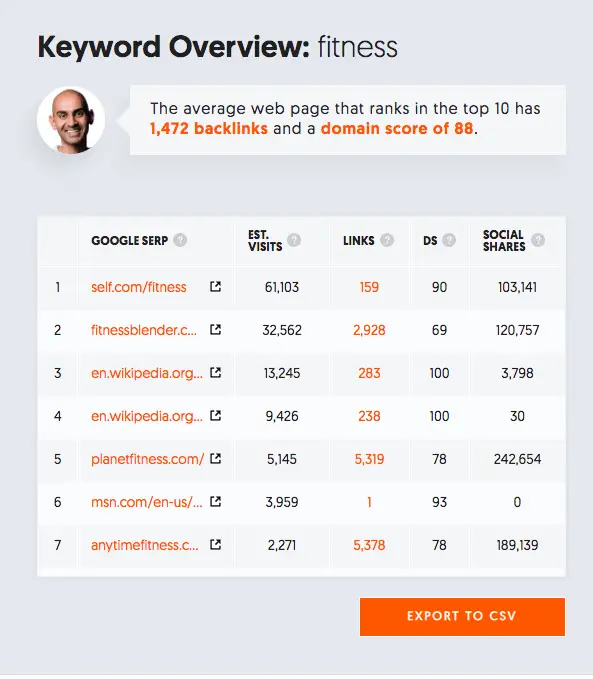Screen dimensions: 593x679
Task: View the 159 links for self.com
Action: pyautogui.click(x=369, y=287)
